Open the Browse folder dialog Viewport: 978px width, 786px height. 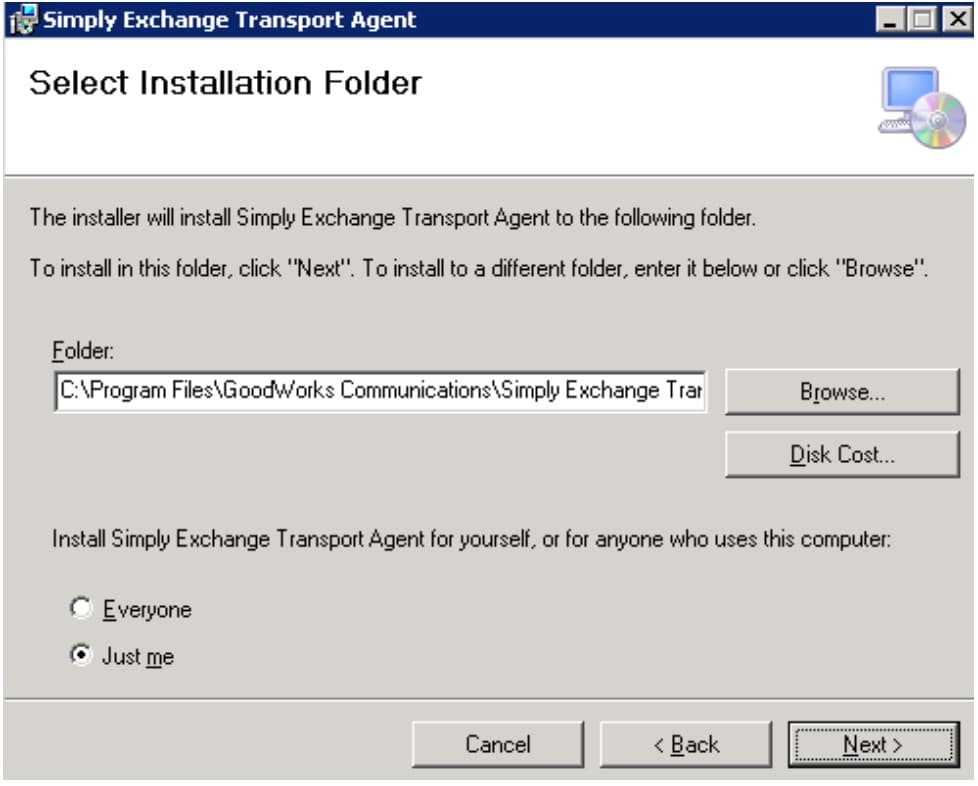click(x=842, y=391)
